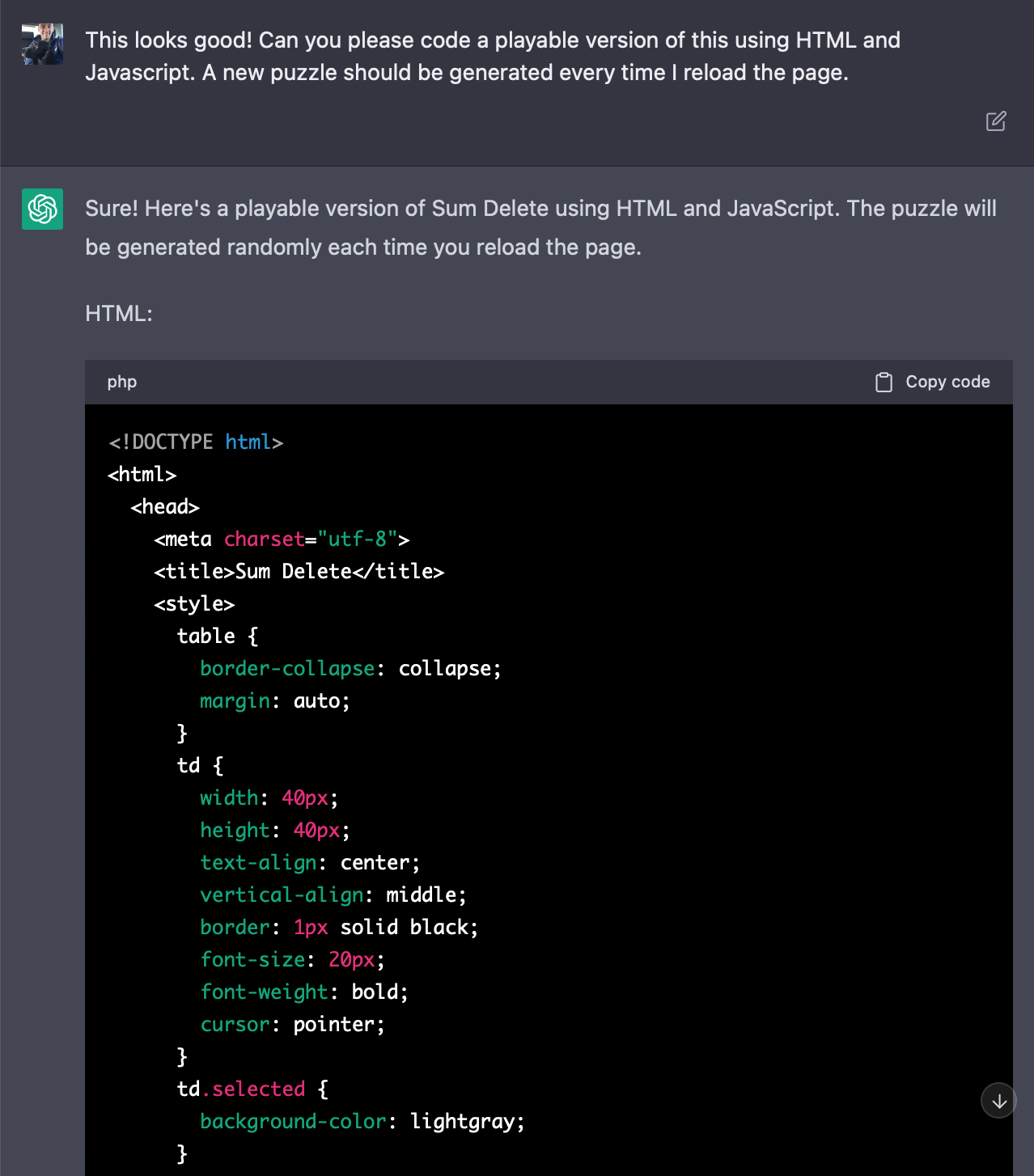
Task: Click the lightgray background-color value
Action: [x=467, y=1121]
